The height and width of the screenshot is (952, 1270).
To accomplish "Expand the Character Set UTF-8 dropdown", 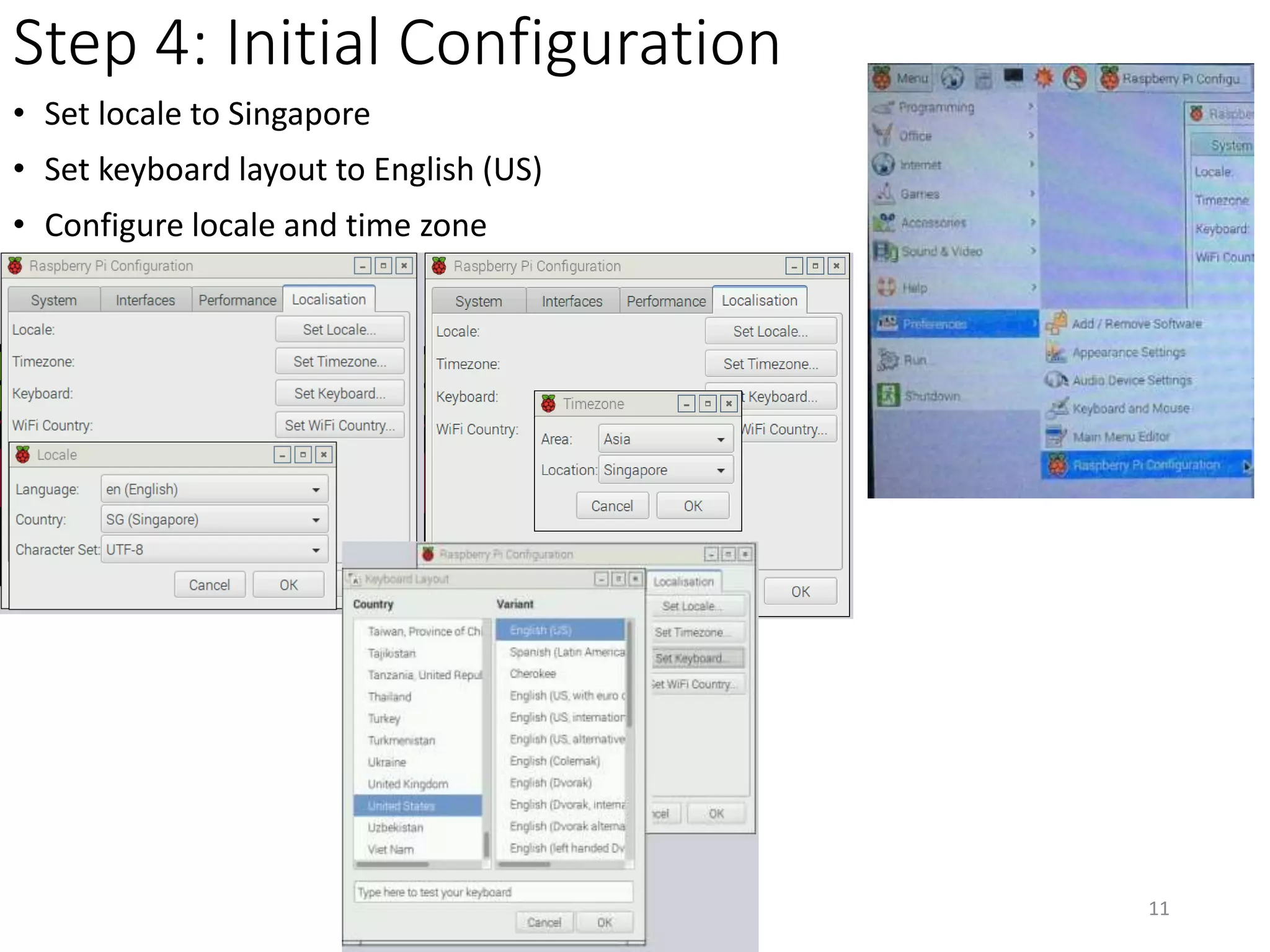I will [x=215, y=550].
